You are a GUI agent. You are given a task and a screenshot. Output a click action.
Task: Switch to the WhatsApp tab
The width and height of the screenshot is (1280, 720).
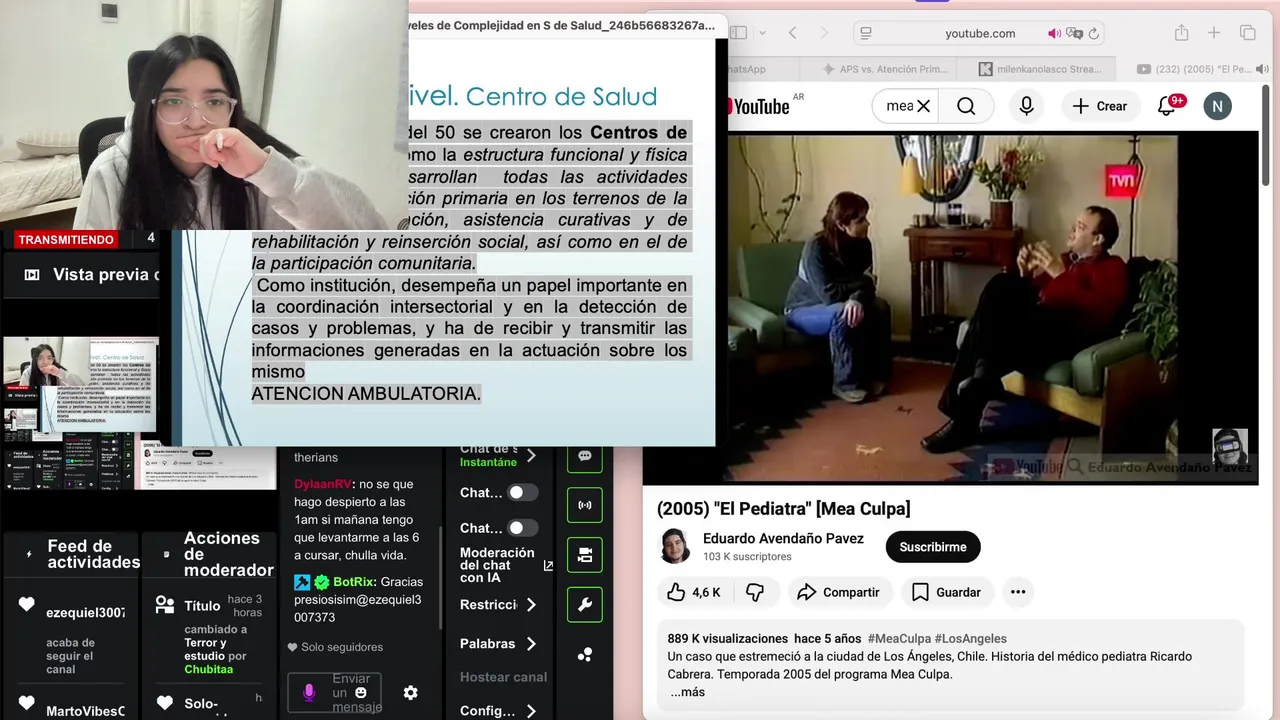tap(762, 69)
